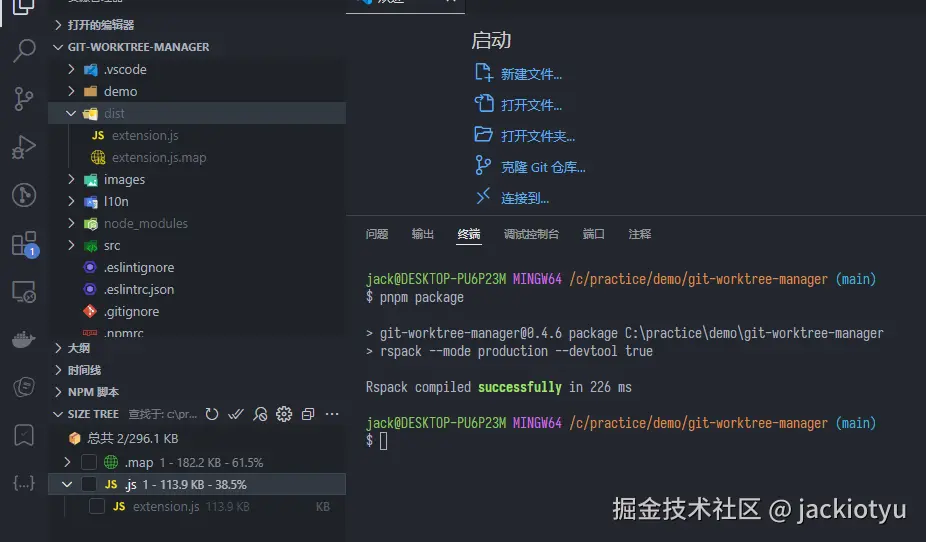Open the Extensions view with badge
The height and width of the screenshot is (542, 926).
(x=25, y=244)
